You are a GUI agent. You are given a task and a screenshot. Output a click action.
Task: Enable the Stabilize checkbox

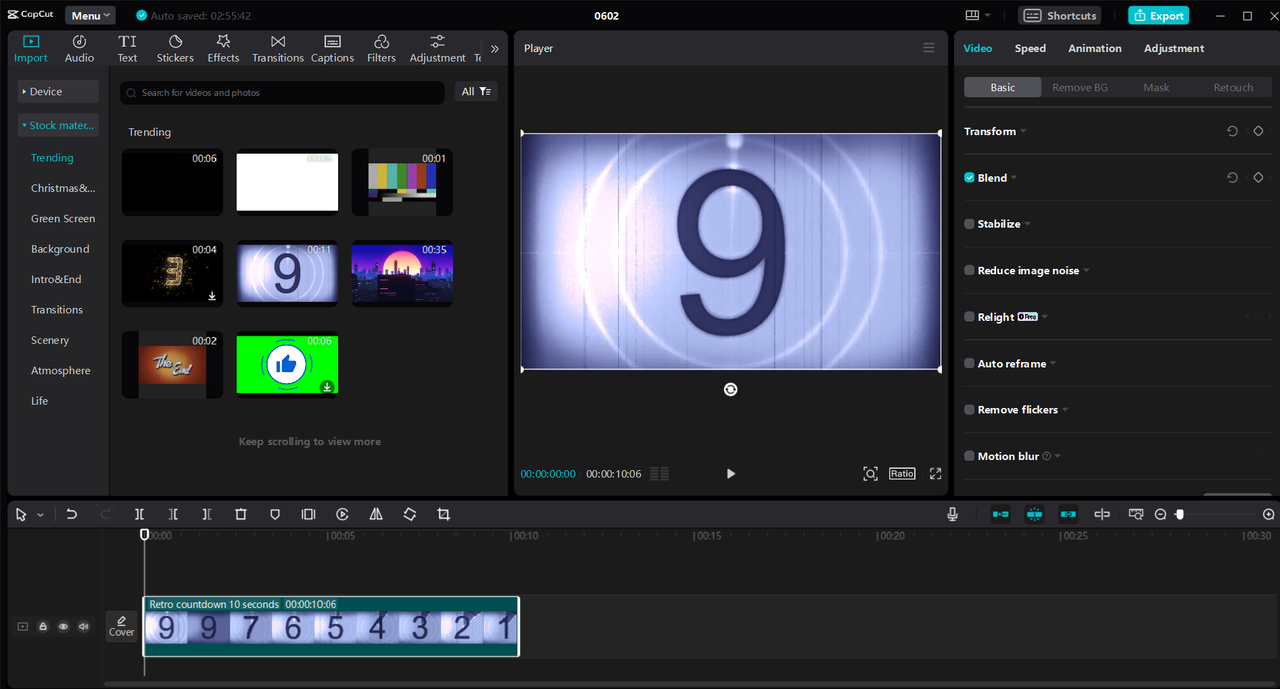[x=969, y=224]
